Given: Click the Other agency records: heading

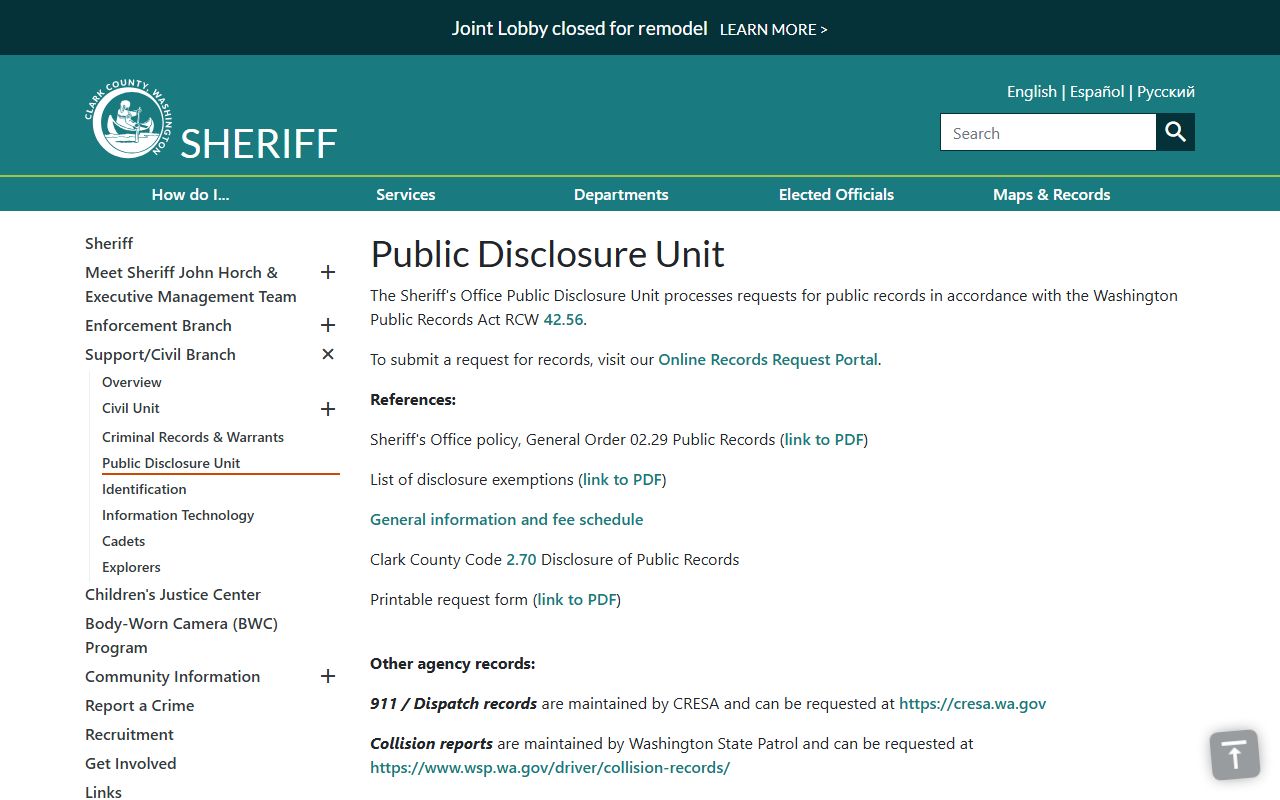Looking at the screenshot, I should (x=452, y=663).
